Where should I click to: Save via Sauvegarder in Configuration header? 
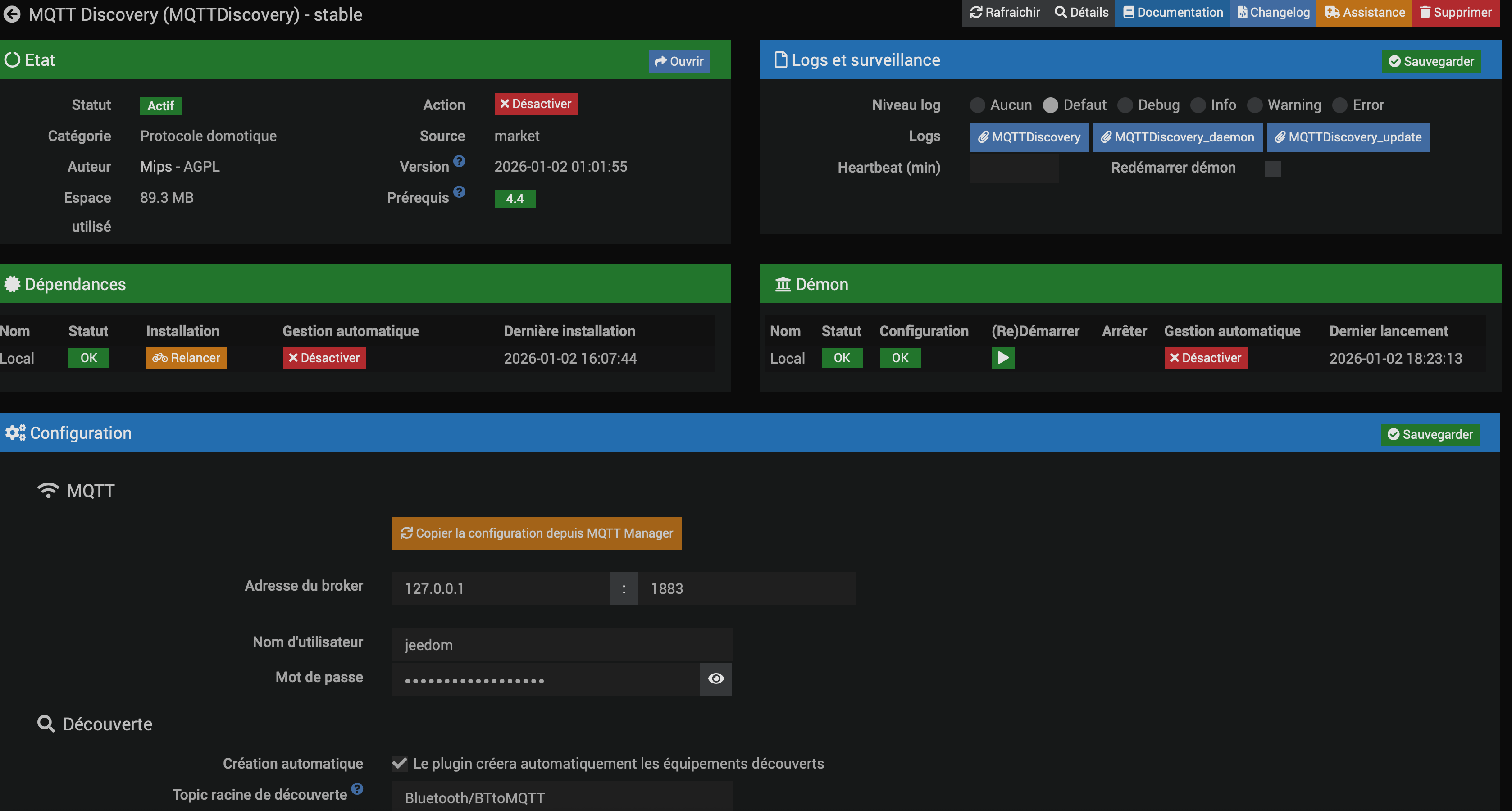click(1430, 434)
